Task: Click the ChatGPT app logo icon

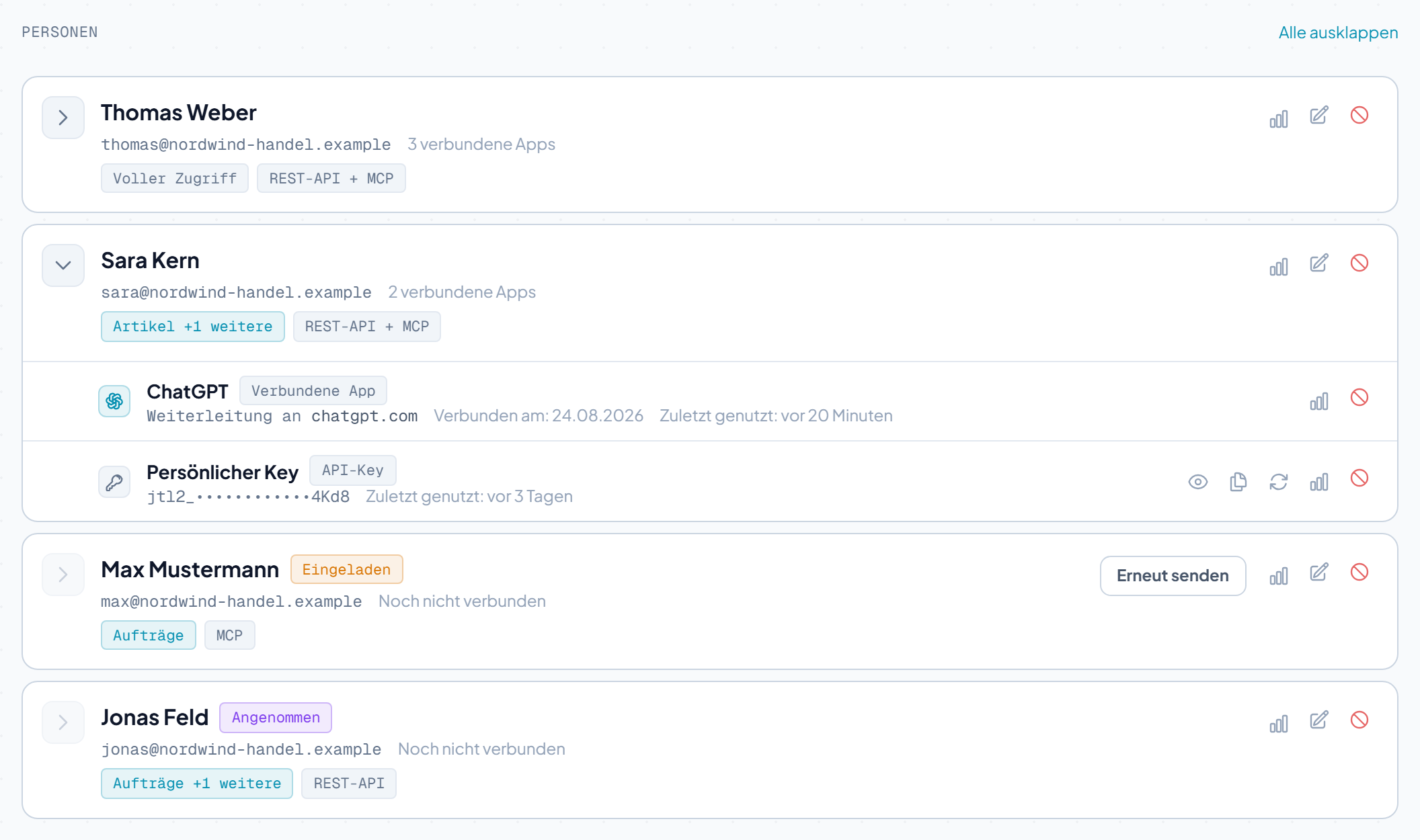Action: [114, 401]
